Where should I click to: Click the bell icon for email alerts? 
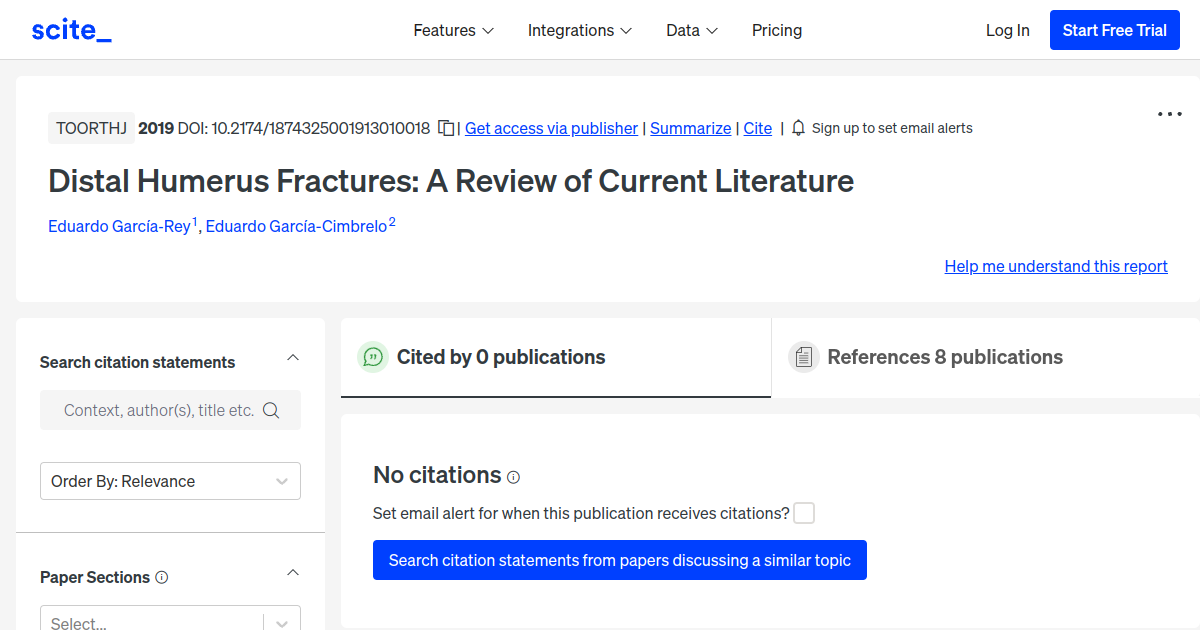798,128
